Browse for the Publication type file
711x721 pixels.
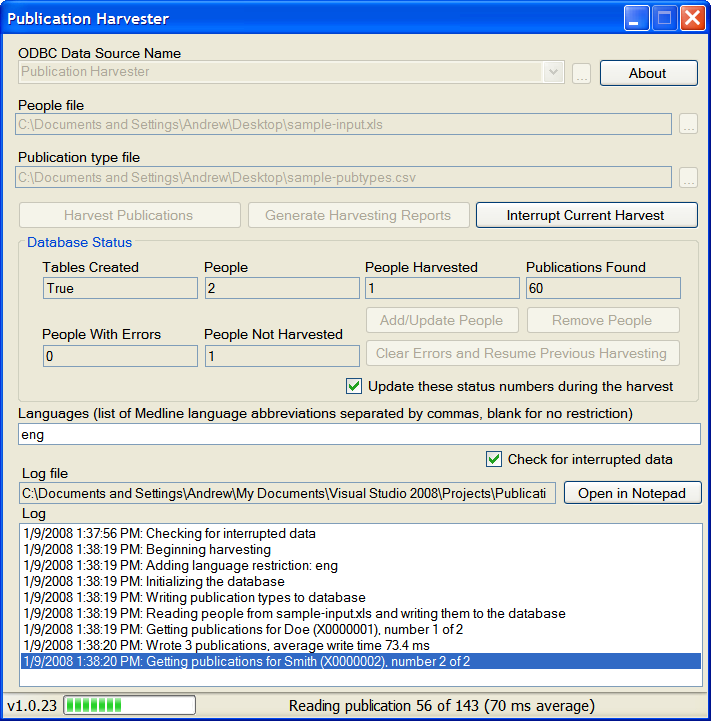688,177
